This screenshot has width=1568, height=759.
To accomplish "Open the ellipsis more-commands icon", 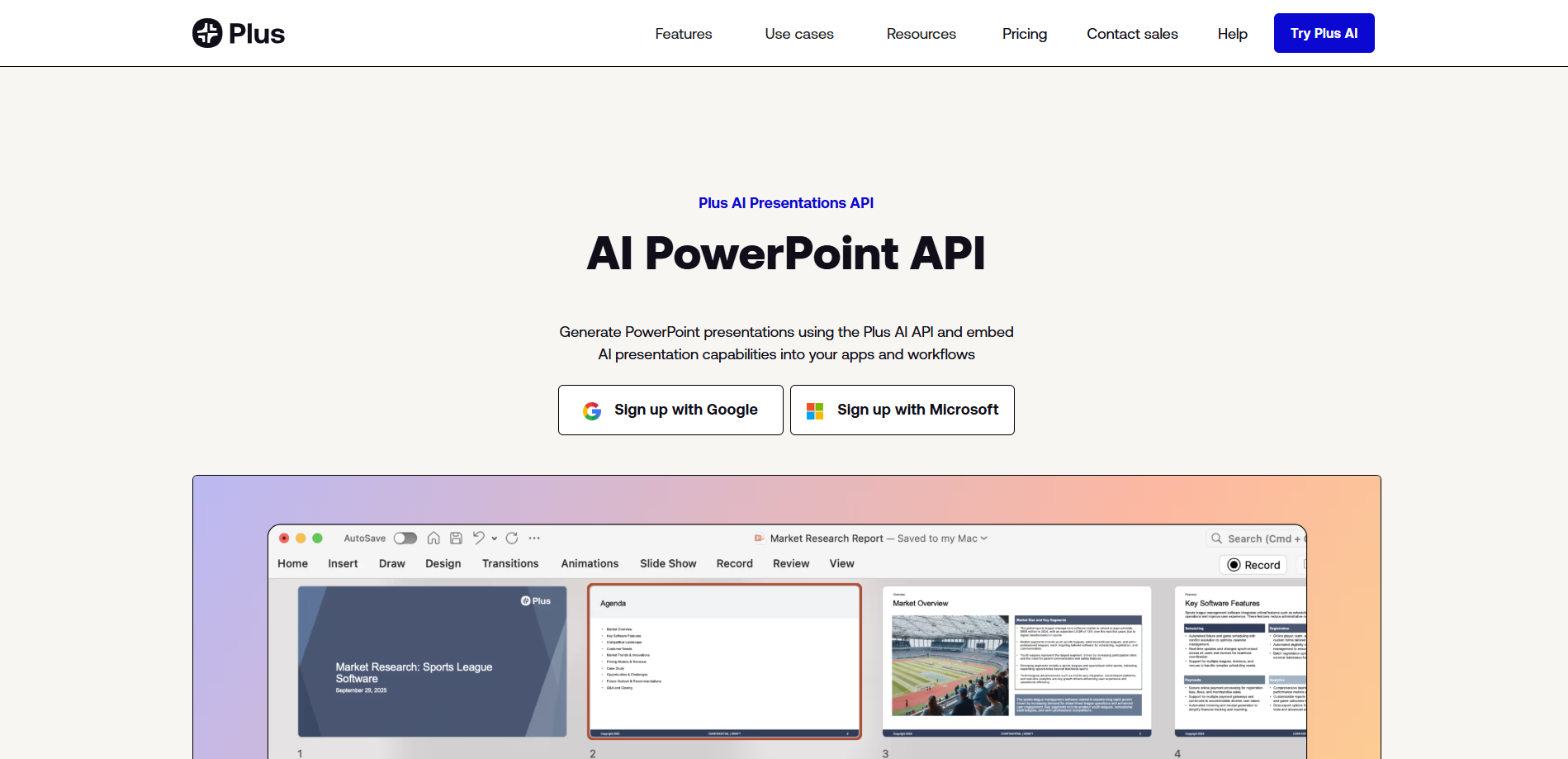I will coord(534,538).
